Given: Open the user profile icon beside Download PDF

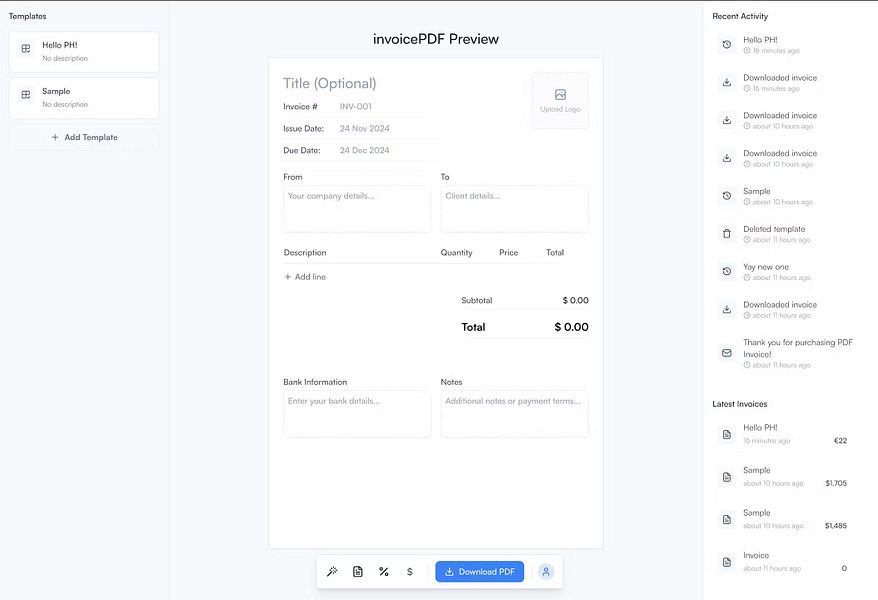Looking at the screenshot, I should coord(545,571).
